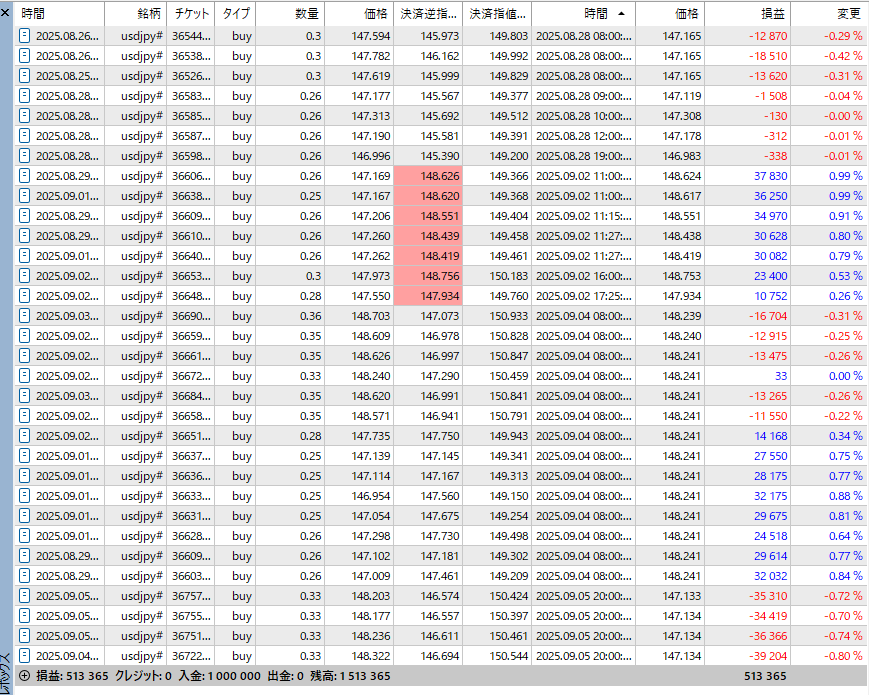Click the closing time 2025.09.02 17:25:...
This screenshot has height=695, width=869.
(584, 296)
